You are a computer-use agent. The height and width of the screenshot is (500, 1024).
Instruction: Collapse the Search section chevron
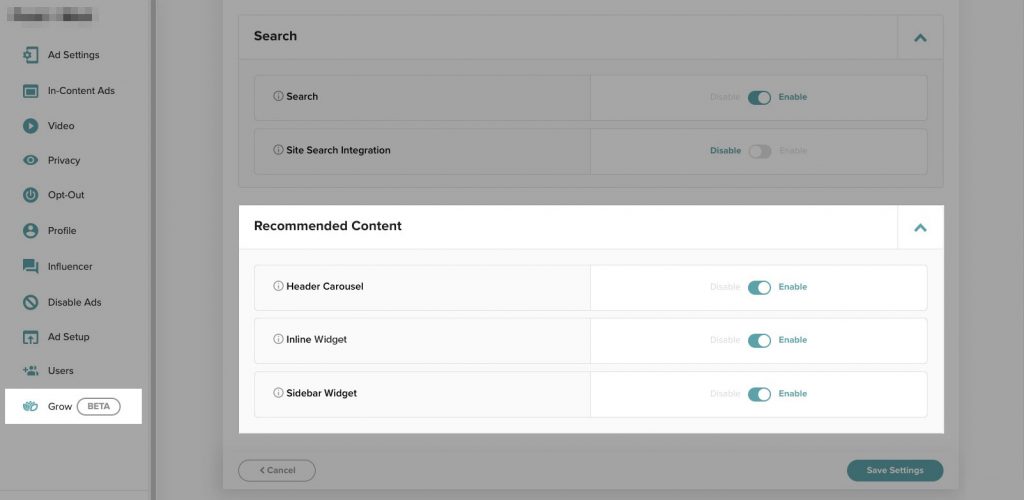[x=920, y=37]
